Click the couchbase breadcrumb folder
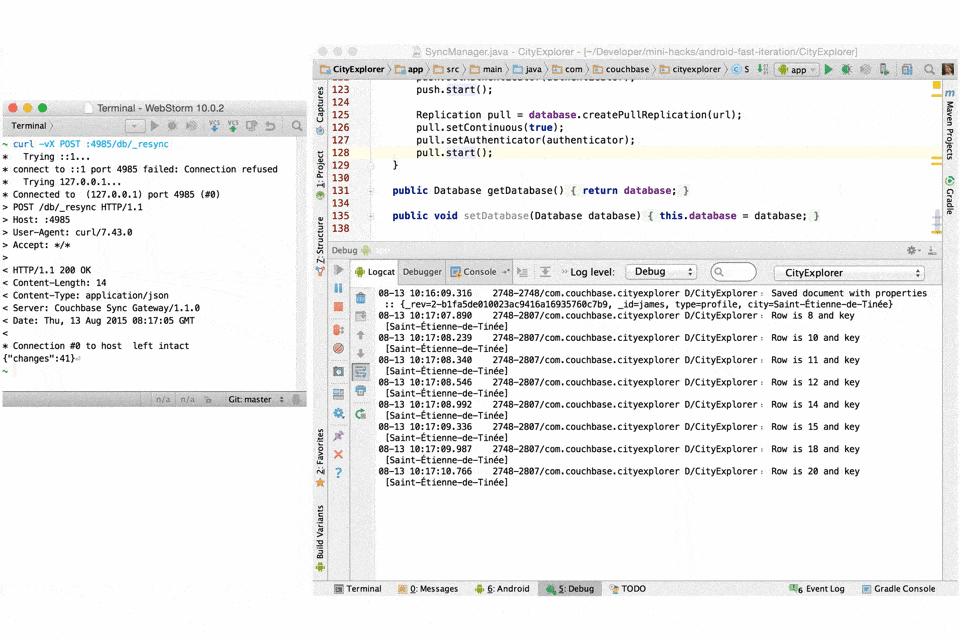The width and height of the screenshot is (960, 640). [x=621, y=69]
